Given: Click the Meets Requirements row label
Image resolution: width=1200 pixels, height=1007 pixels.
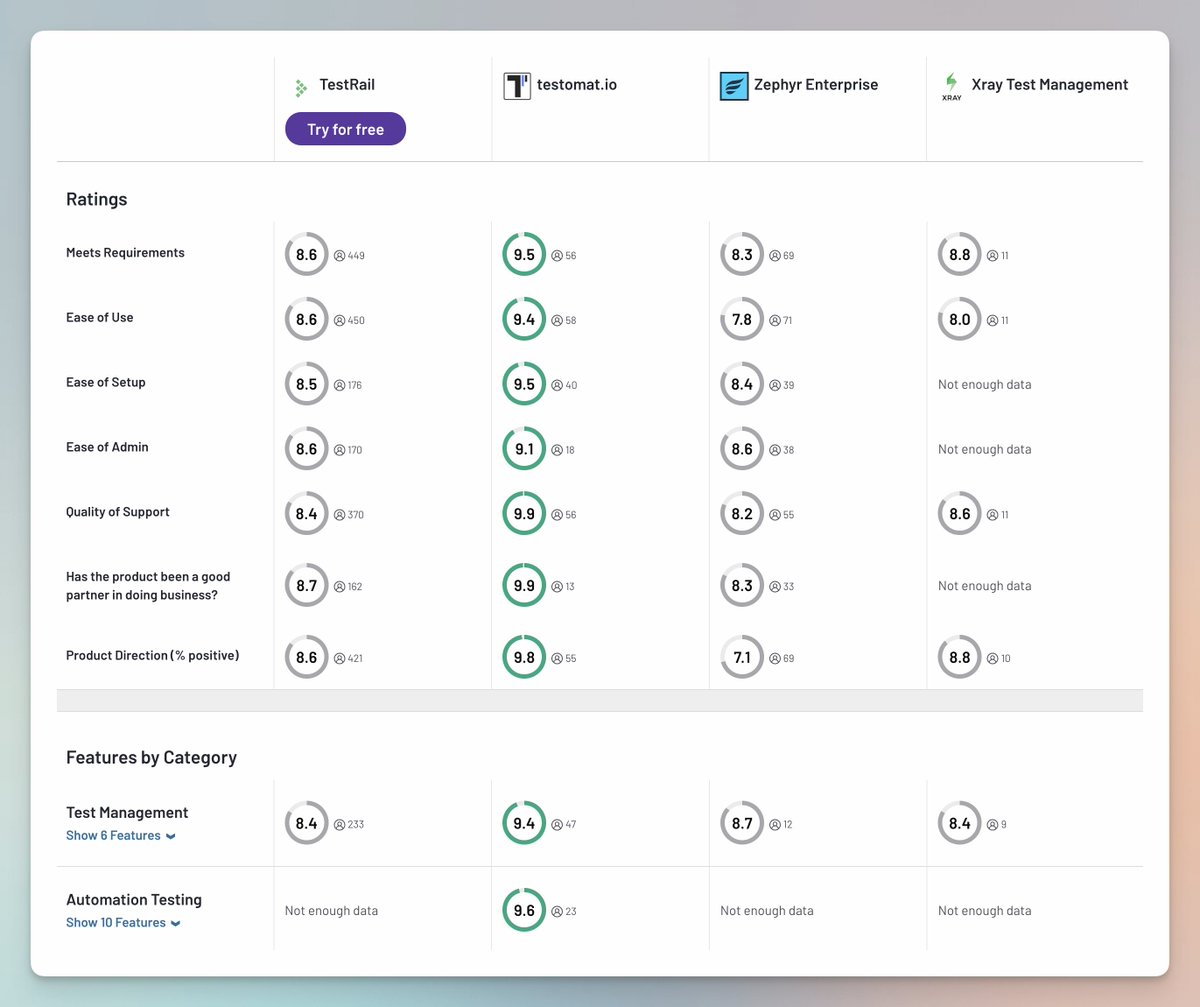Looking at the screenshot, I should tap(125, 253).
